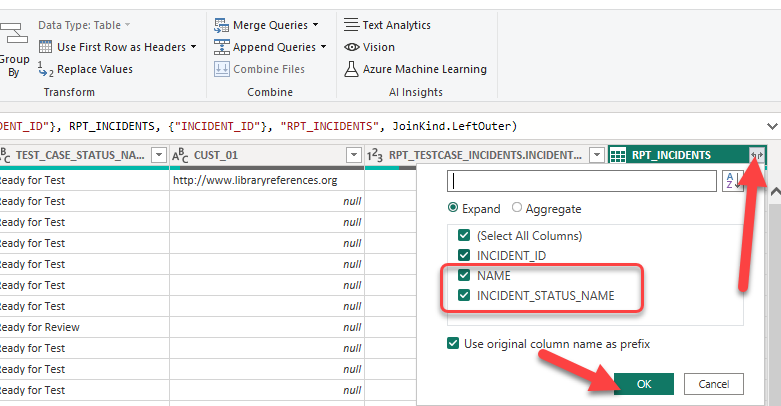Open the Append Queries dropdown arrow
This screenshot has height=406, width=781.
(323, 47)
